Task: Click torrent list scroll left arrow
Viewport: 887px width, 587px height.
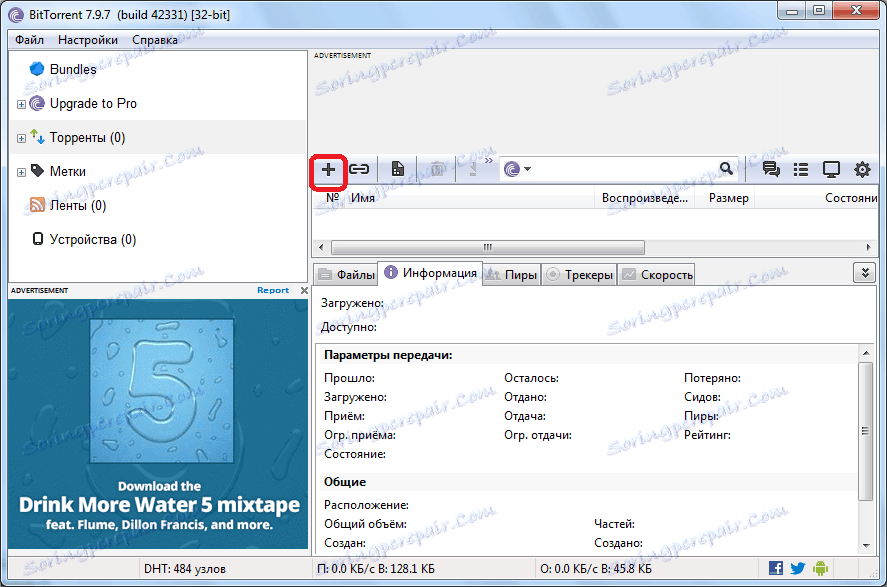Action: click(x=321, y=247)
